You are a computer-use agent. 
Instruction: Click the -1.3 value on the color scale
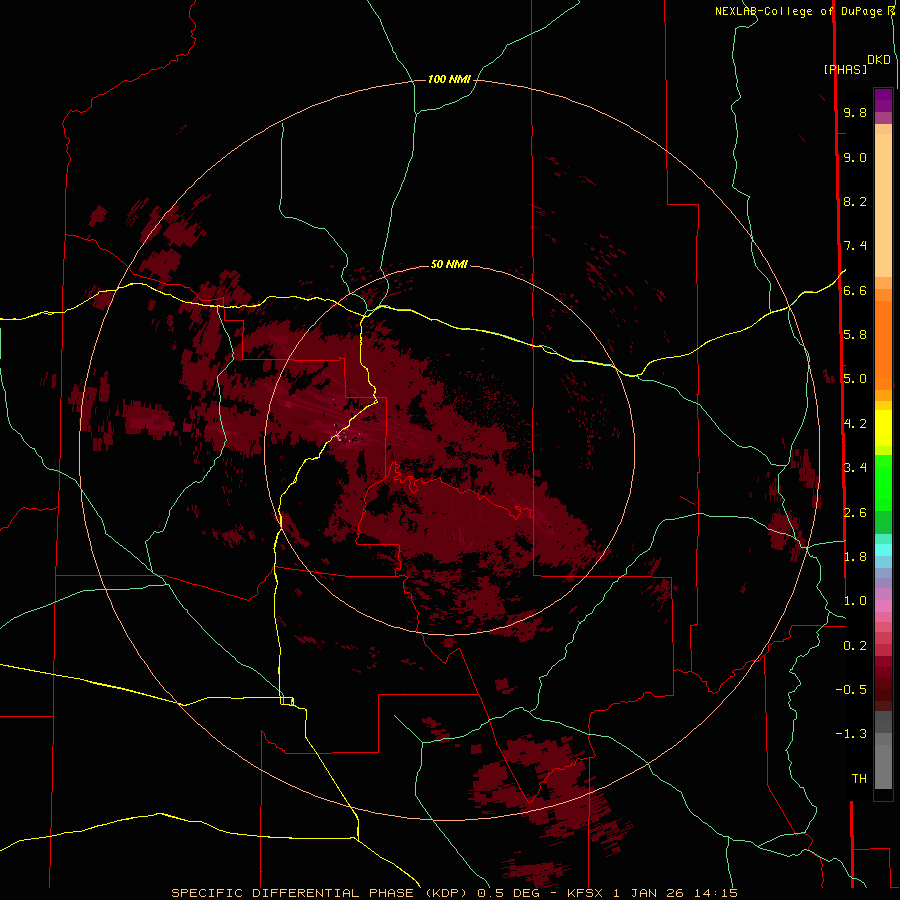tap(851, 735)
